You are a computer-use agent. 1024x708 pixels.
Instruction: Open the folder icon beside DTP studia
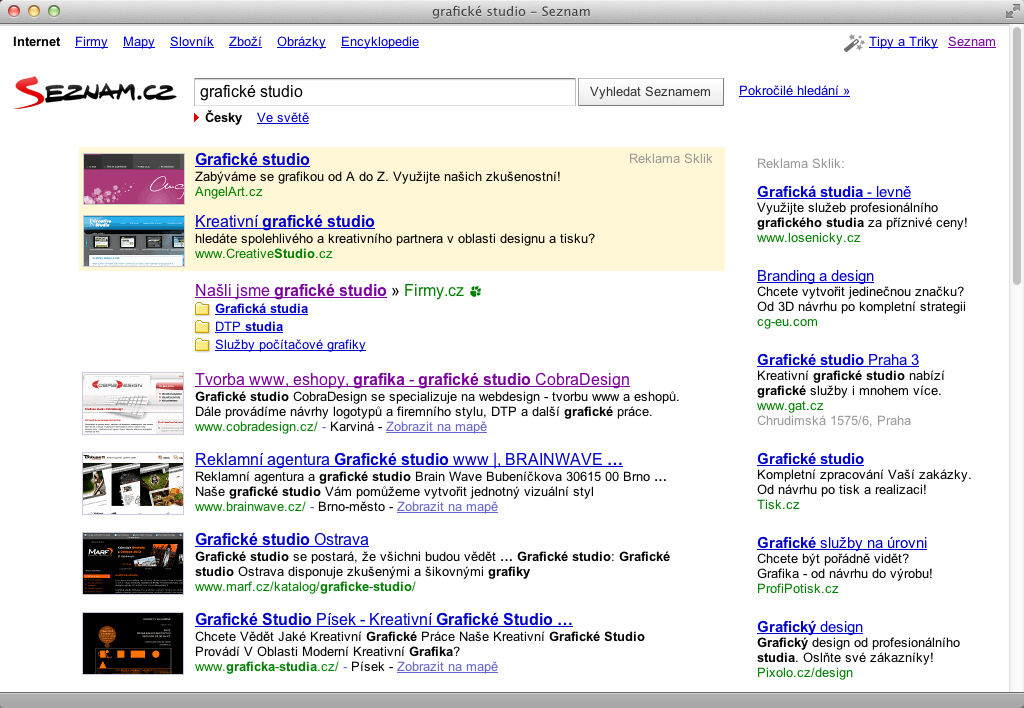202,327
